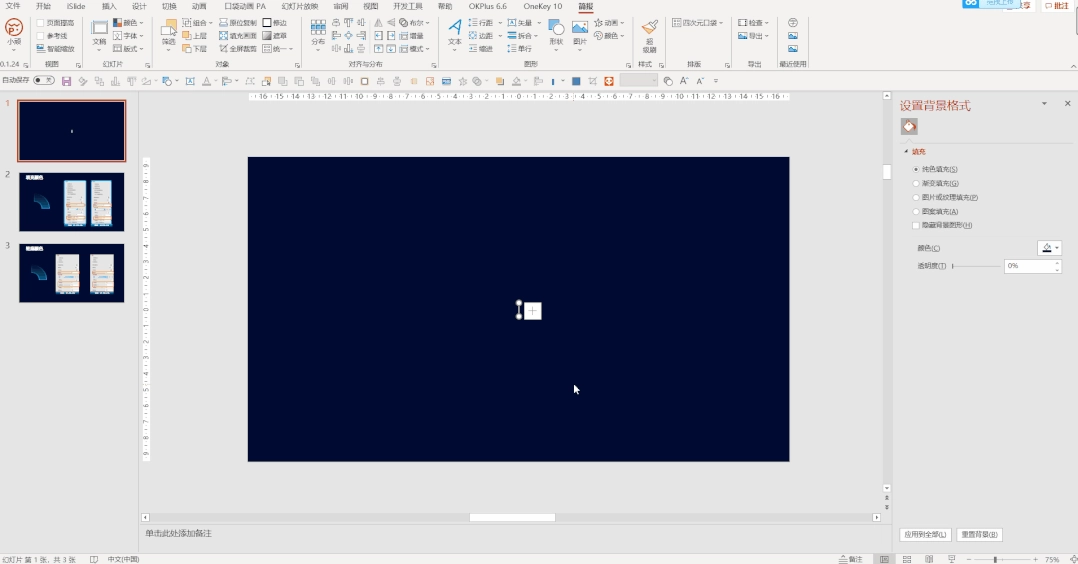Screen dimensions: 1078x564
Task: Open the 文稿 document tool
Action: (99, 33)
